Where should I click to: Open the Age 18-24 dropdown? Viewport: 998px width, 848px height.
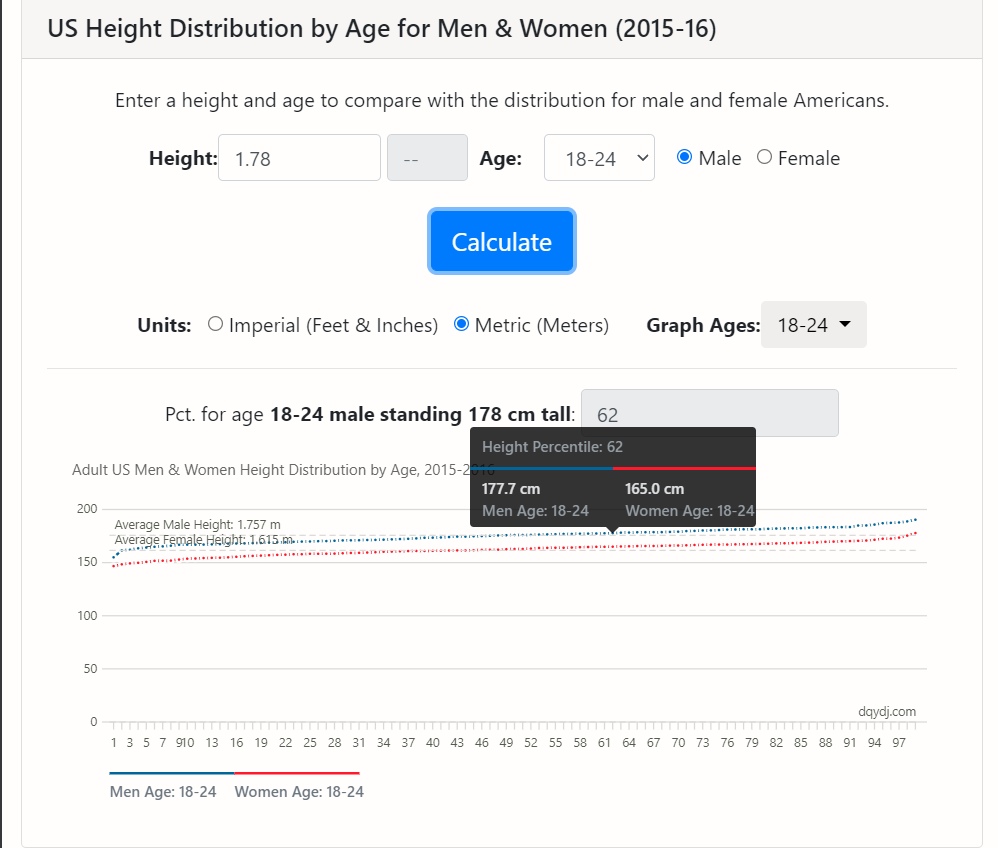pyautogui.click(x=599, y=158)
